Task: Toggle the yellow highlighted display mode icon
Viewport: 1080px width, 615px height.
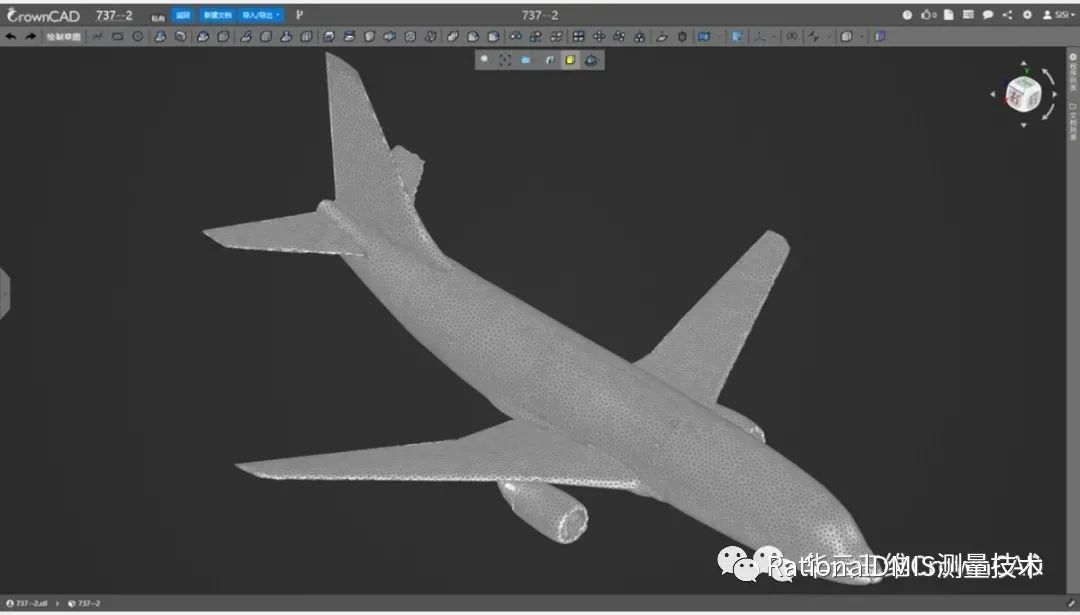Action: point(569,60)
